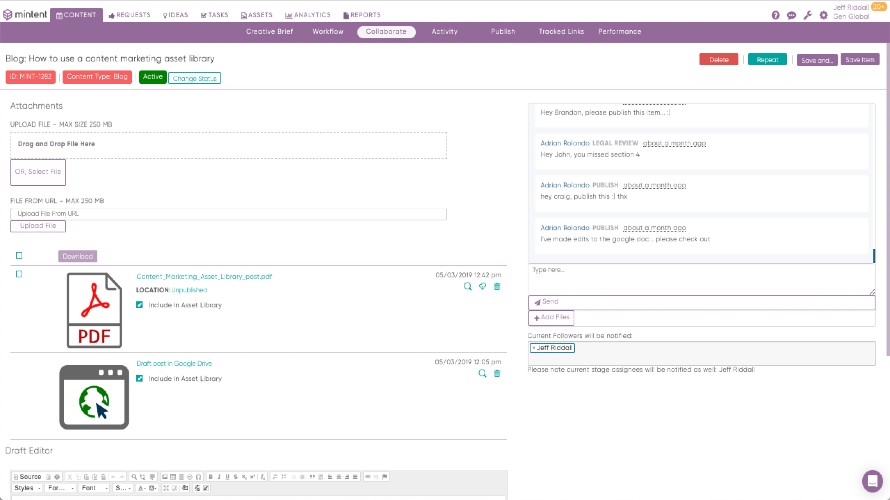Open the Size dropdown

click(123, 488)
